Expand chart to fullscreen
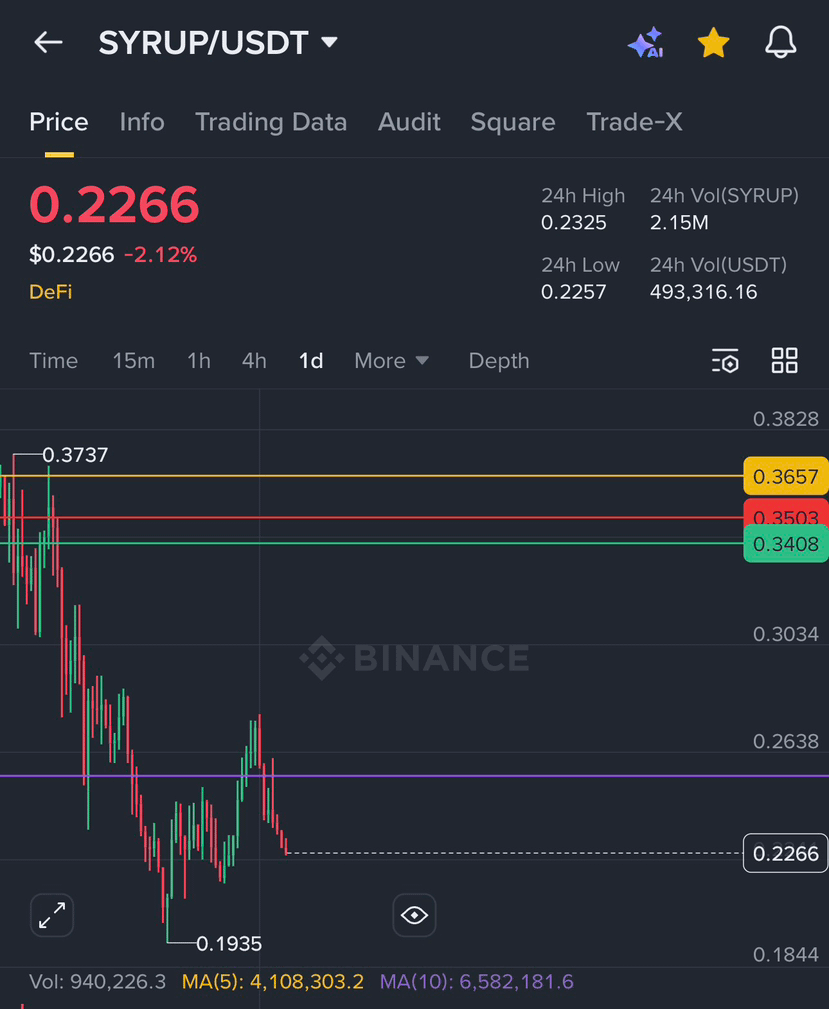The height and width of the screenshot is (1009, 829). coord(52,915)
